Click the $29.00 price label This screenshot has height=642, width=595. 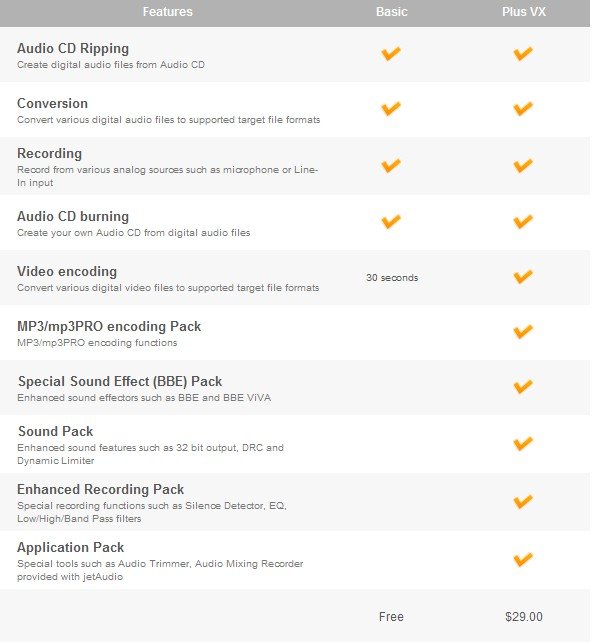pos(524,617)
